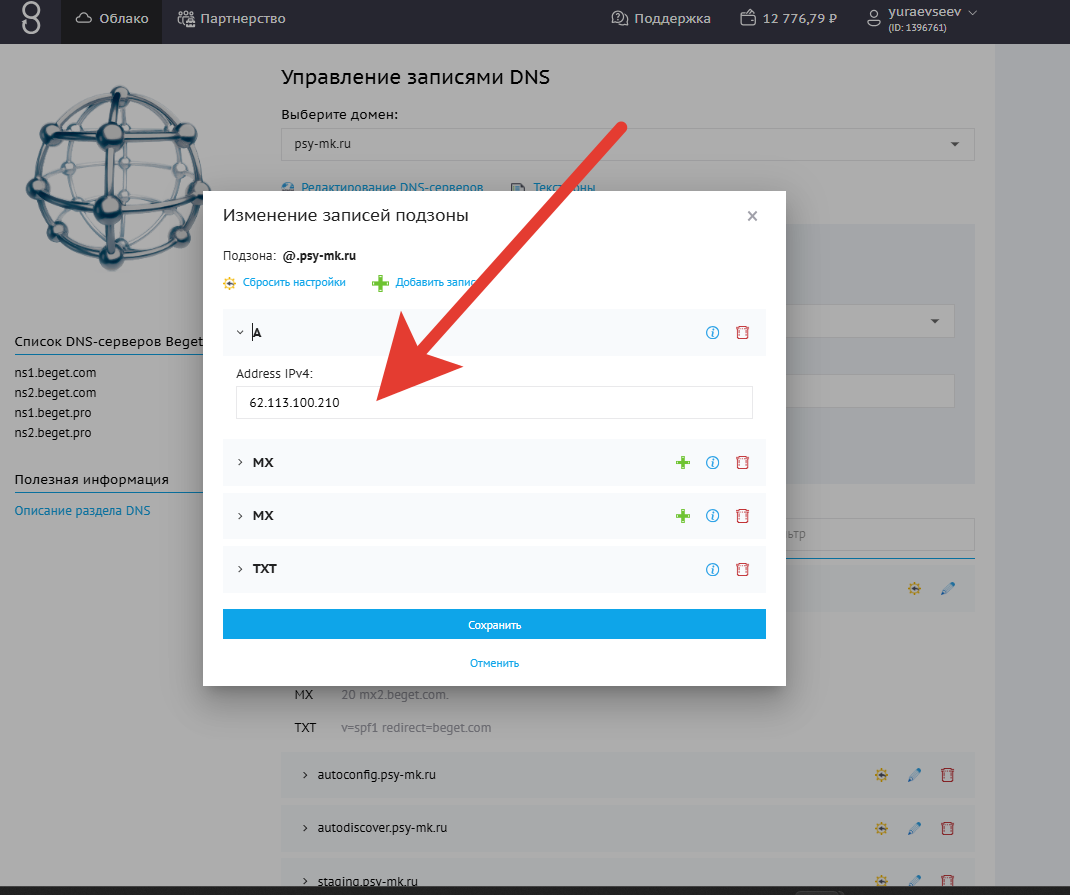Click the Отменить link to cancel changes
The height and width of the screenshot is (895, 1070).
click(494, 663)
